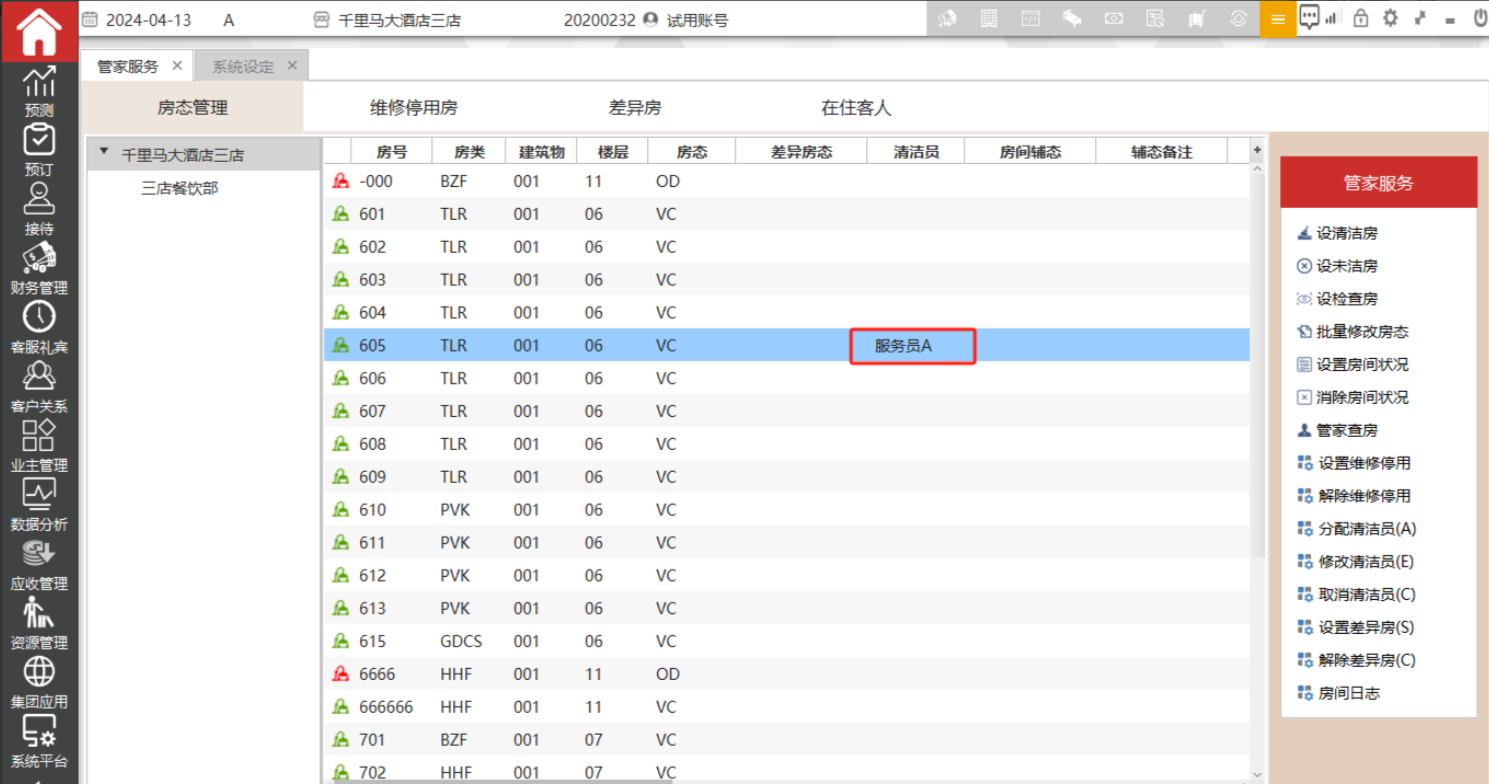The image size is (1489, 784).
Task: Click the bed icon in top toolbar
Action: 1072,19
